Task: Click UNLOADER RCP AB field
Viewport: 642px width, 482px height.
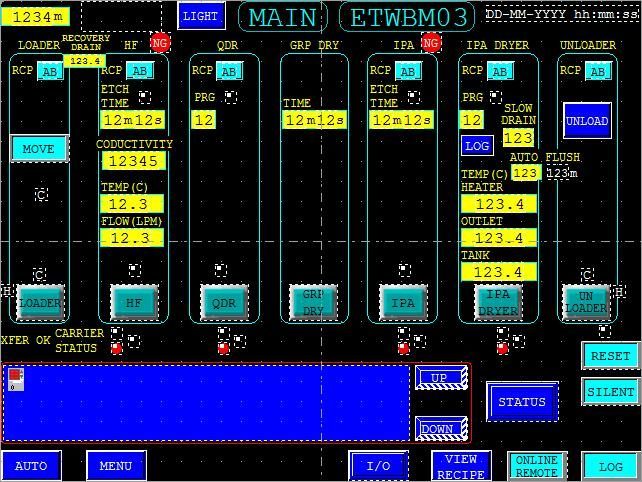Action: [598, 71]
